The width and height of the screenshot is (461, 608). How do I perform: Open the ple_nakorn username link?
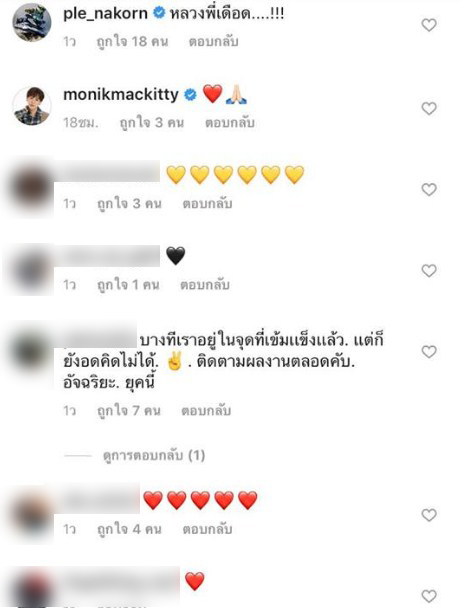click(105, 14)
